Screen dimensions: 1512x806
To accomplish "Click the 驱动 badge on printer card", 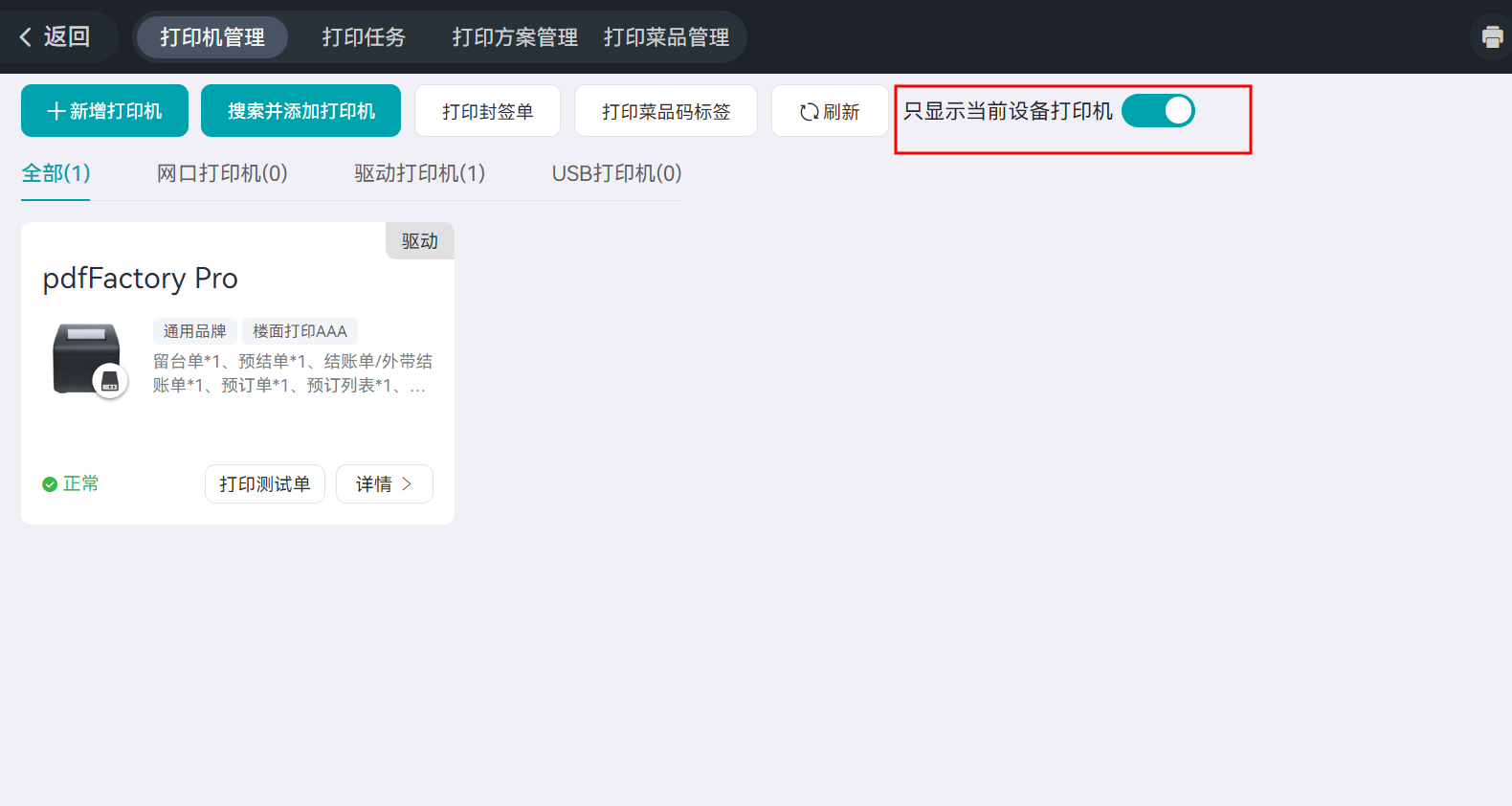I will point(420,241).
